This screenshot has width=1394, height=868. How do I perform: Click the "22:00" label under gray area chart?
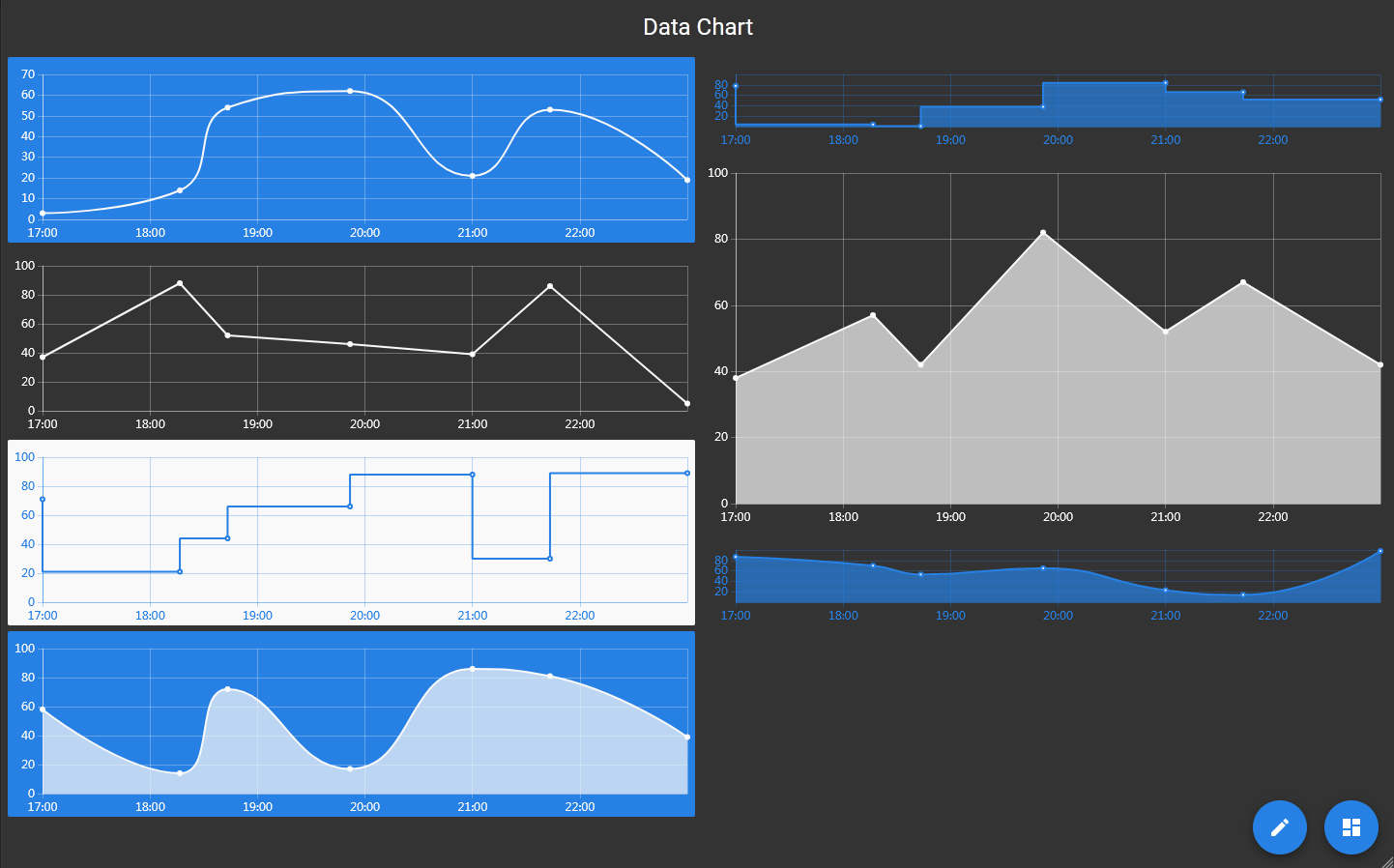1272,517
